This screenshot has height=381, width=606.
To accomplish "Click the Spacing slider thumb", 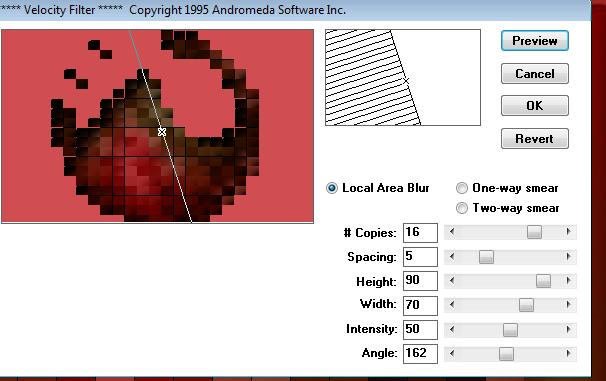I will pyautogui.click(x=486, y=257).
